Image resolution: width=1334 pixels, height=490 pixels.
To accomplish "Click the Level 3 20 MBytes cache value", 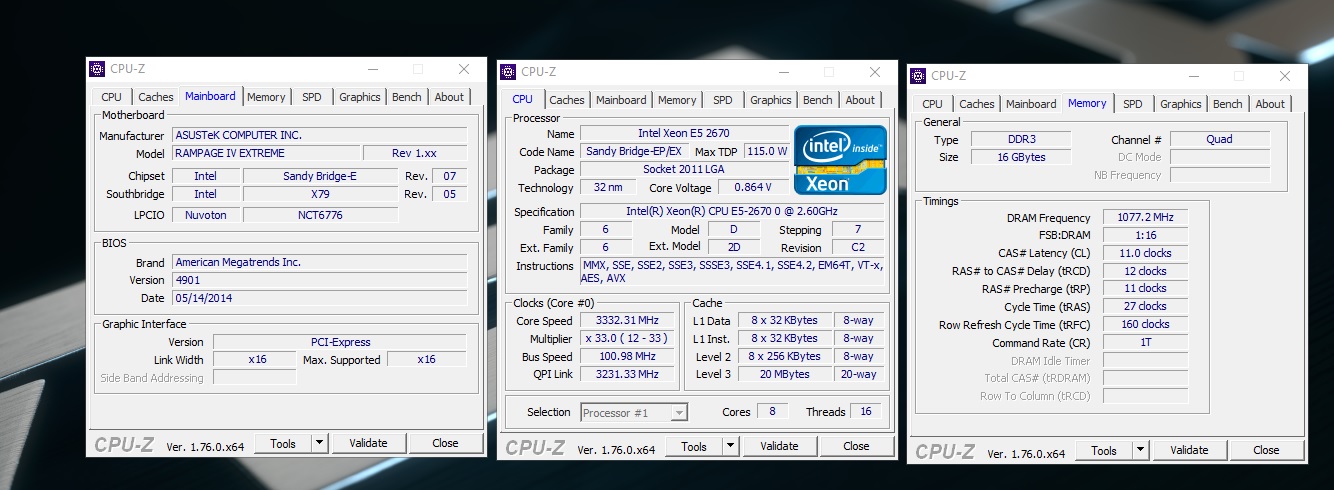I will [784, 374].
